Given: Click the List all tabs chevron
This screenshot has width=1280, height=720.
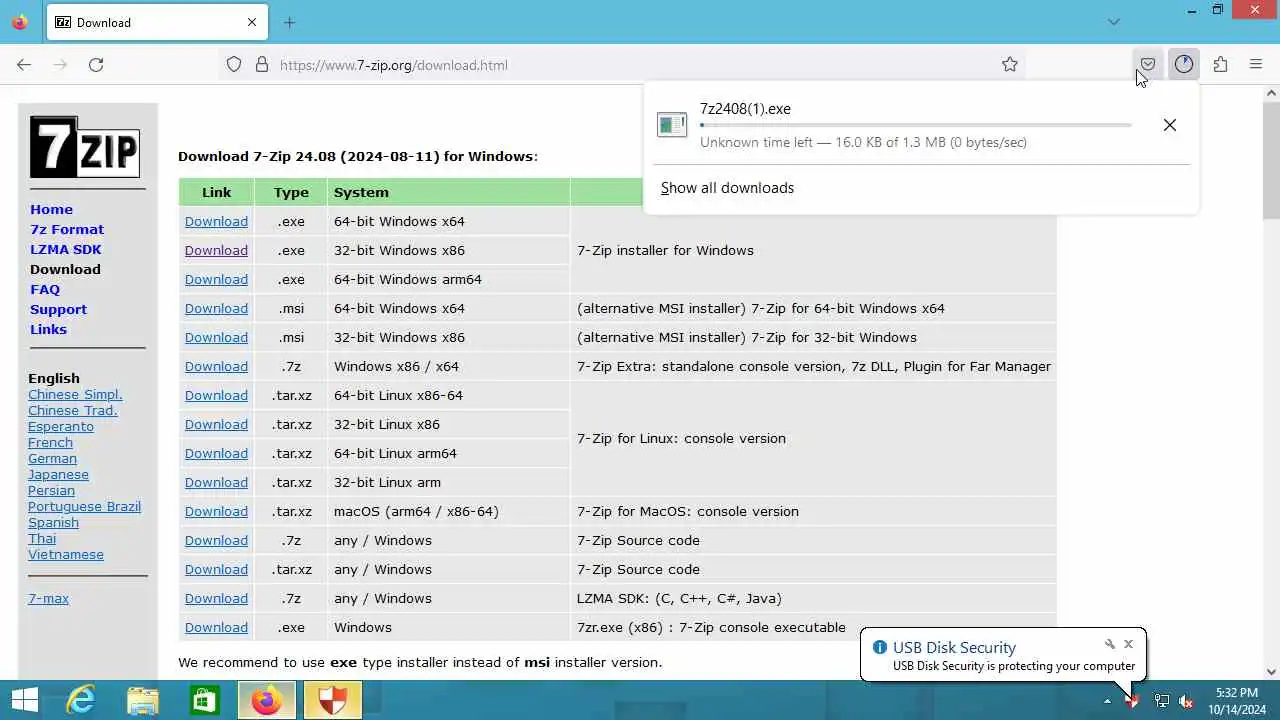Looking at the screenshot, I should 1114,22.
